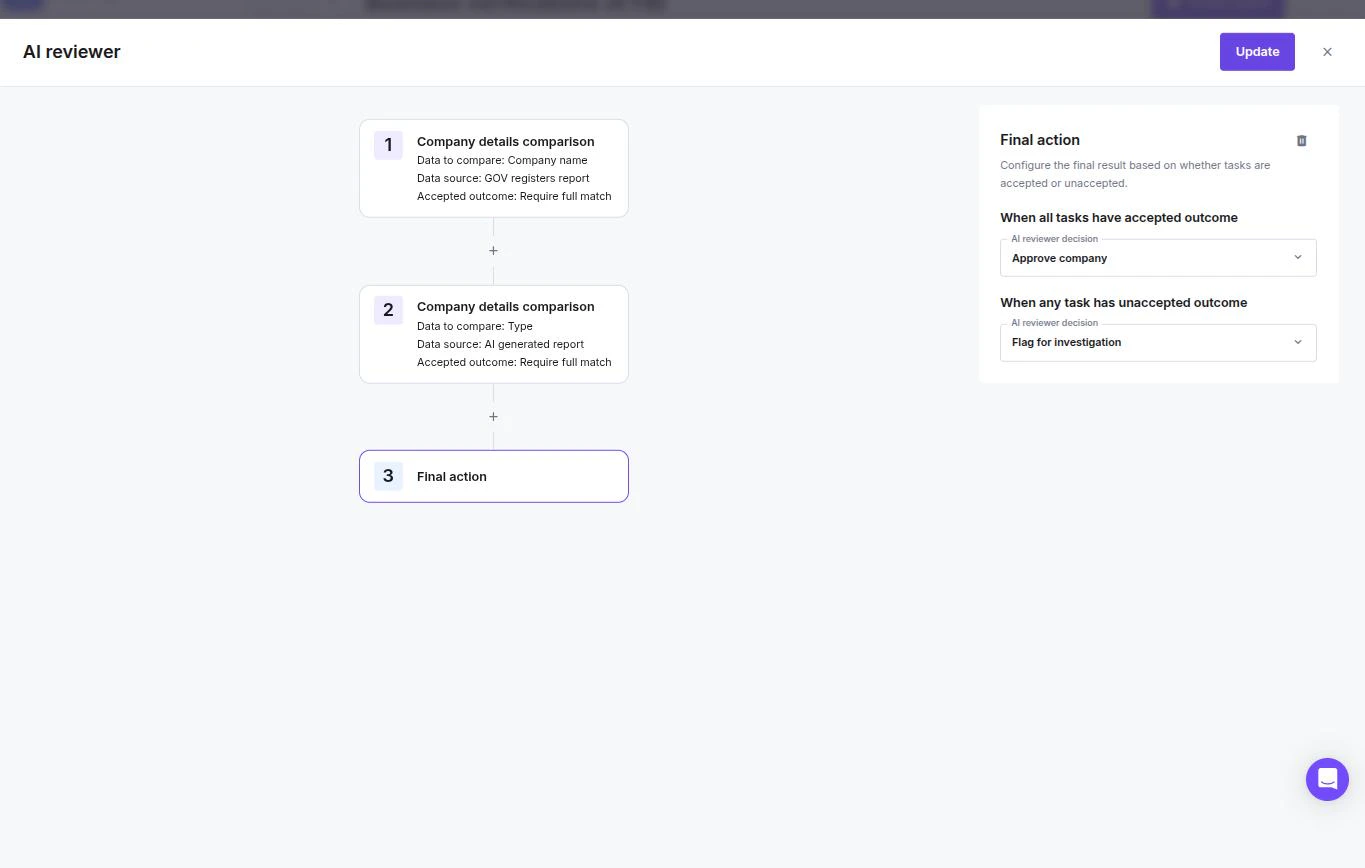Click the number badge of step 2
The image size is (1365, 868).
coord(388,310)
